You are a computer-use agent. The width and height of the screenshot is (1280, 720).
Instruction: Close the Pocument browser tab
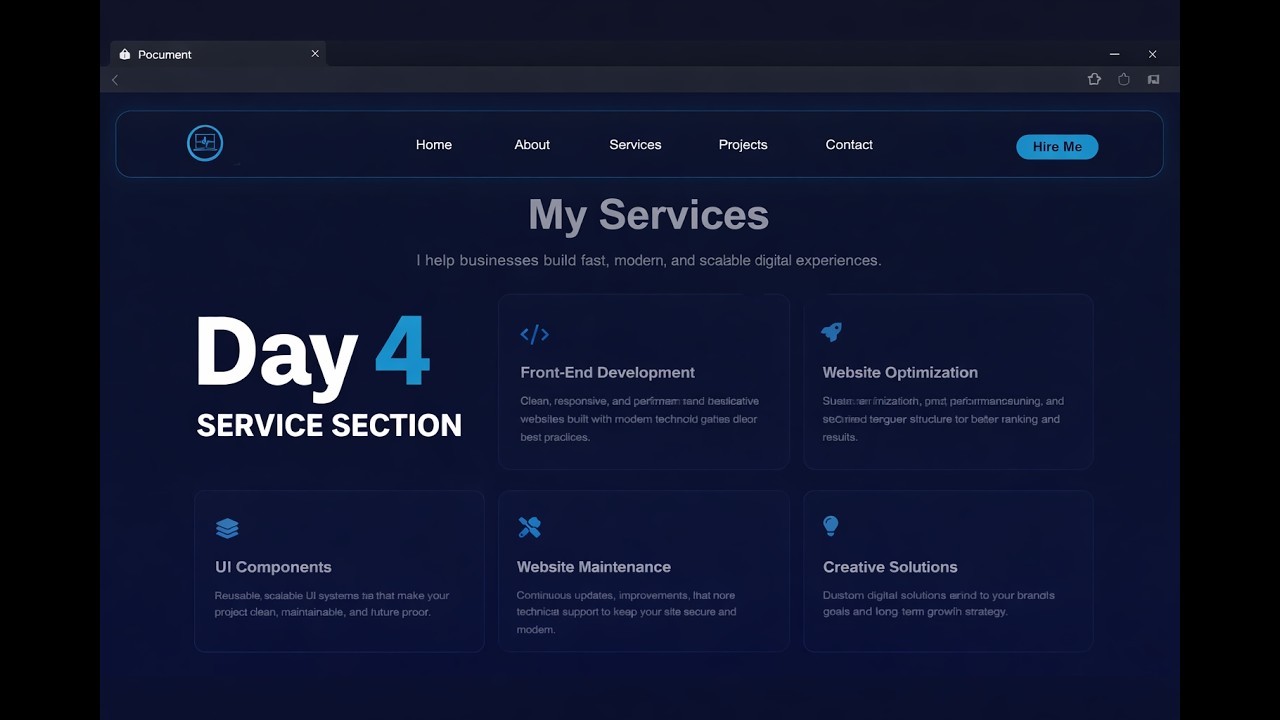[x=315, y=54]
